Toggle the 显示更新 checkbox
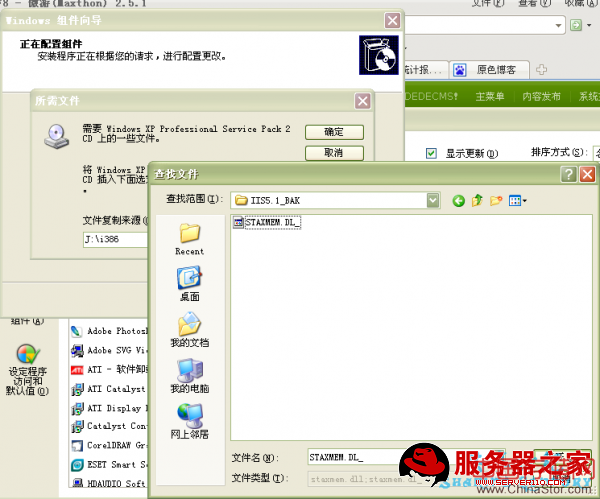Screen dimensions: 600x499 tap(431, 153)
